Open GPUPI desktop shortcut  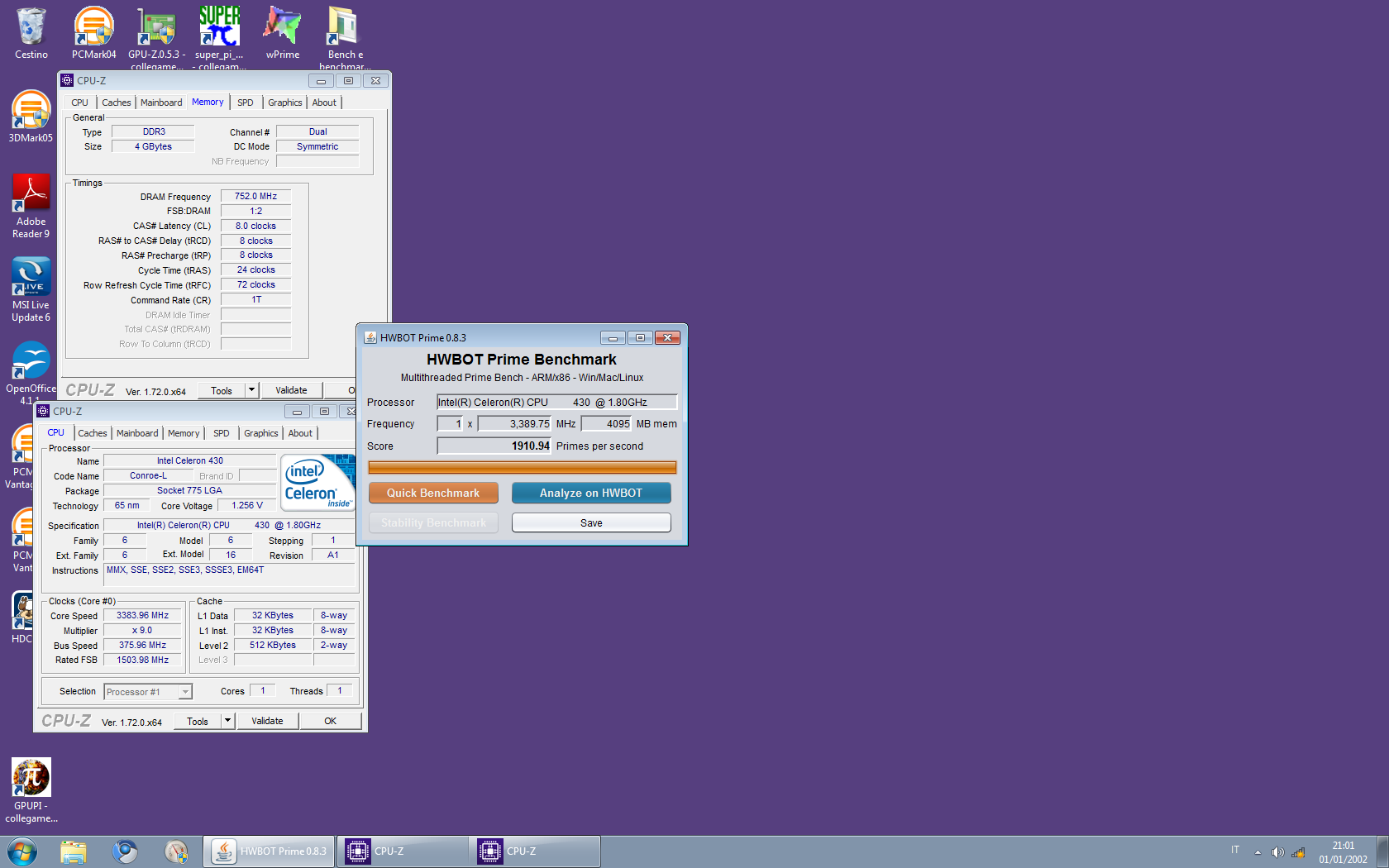(31, 791)
